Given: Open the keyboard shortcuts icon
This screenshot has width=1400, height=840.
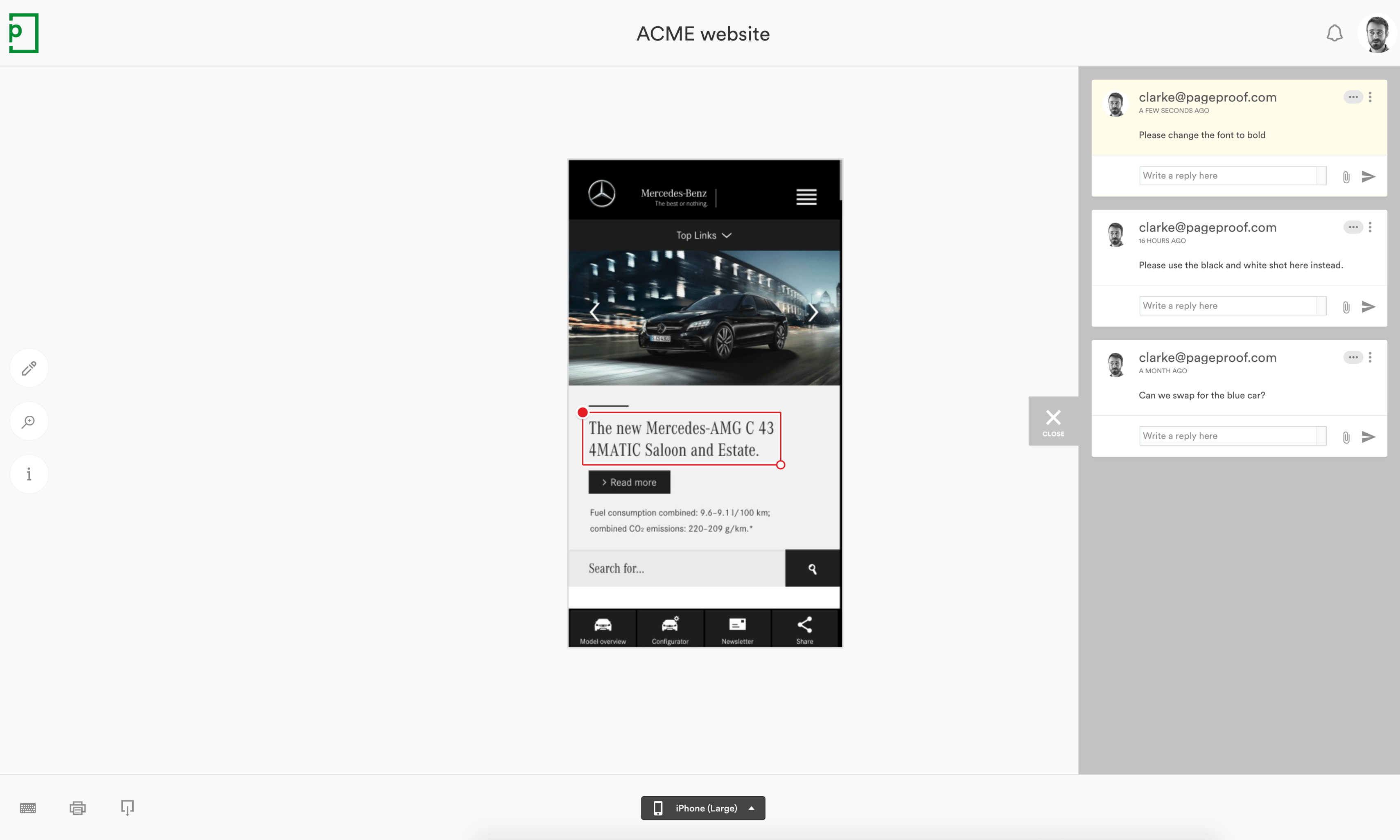Looking at the screenshot, I should coord(27,808).
